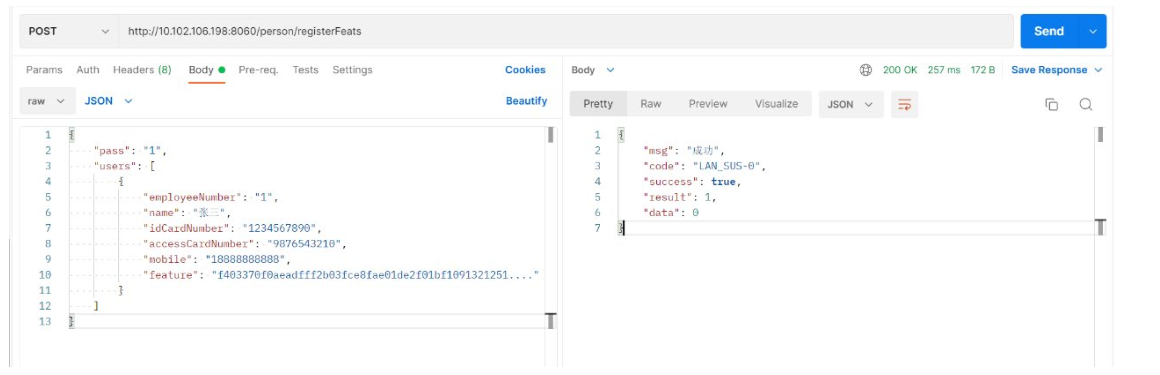Screen dimensions: 1160x375
Task: Click into the request URL field
Action: point(566,31)
